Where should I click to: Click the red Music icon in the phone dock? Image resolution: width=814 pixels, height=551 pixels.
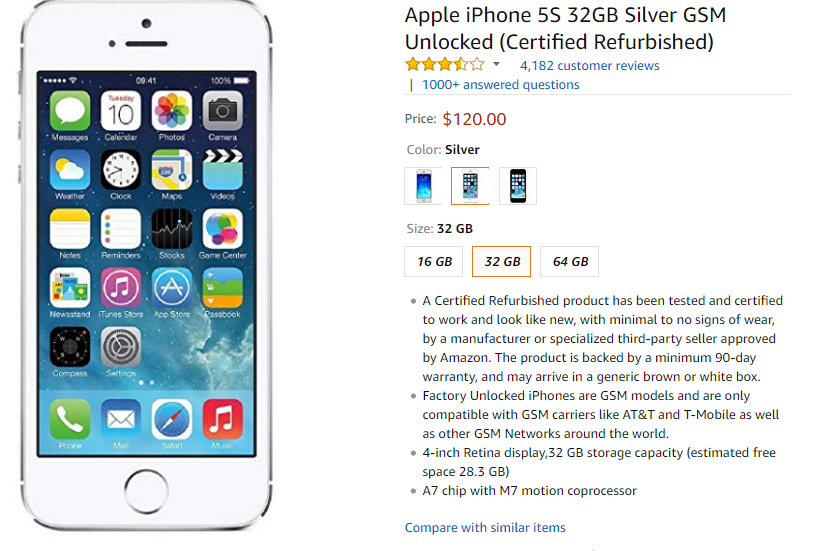pyautogui.click(x=223, y=419)
